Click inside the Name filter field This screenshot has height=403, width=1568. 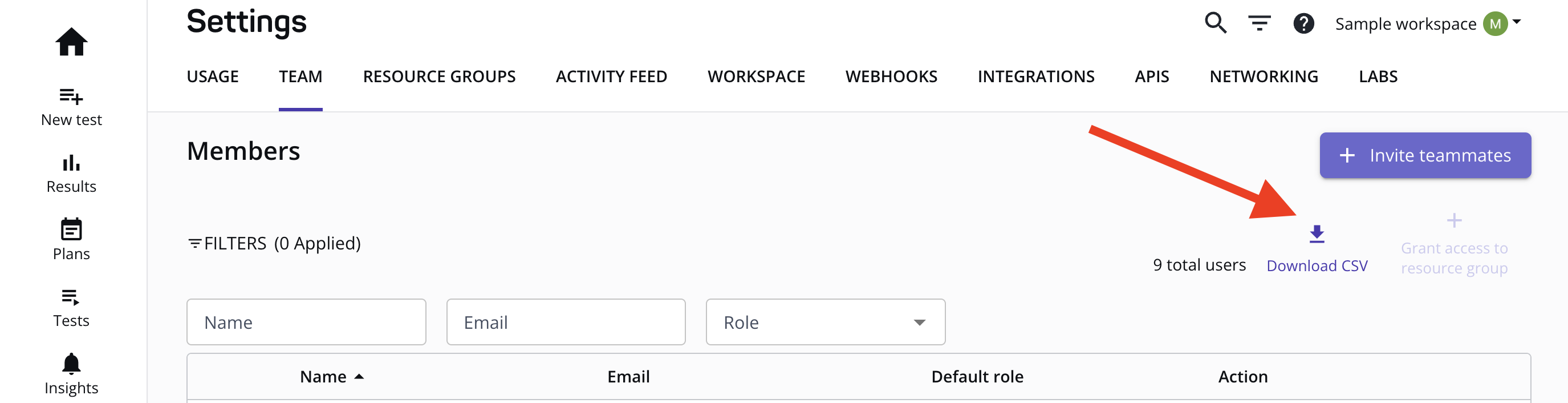coord(306,322)
